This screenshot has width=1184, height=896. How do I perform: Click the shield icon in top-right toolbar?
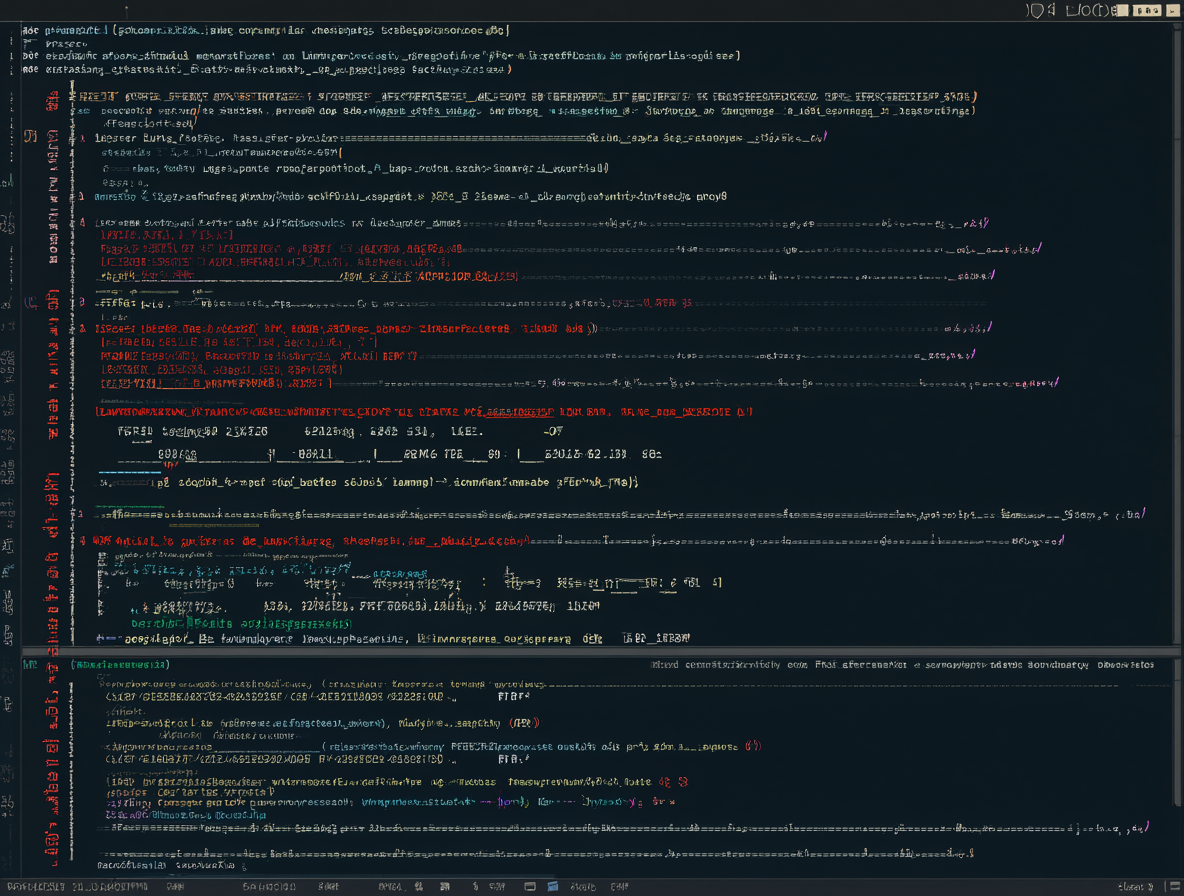pos(1036,10)
